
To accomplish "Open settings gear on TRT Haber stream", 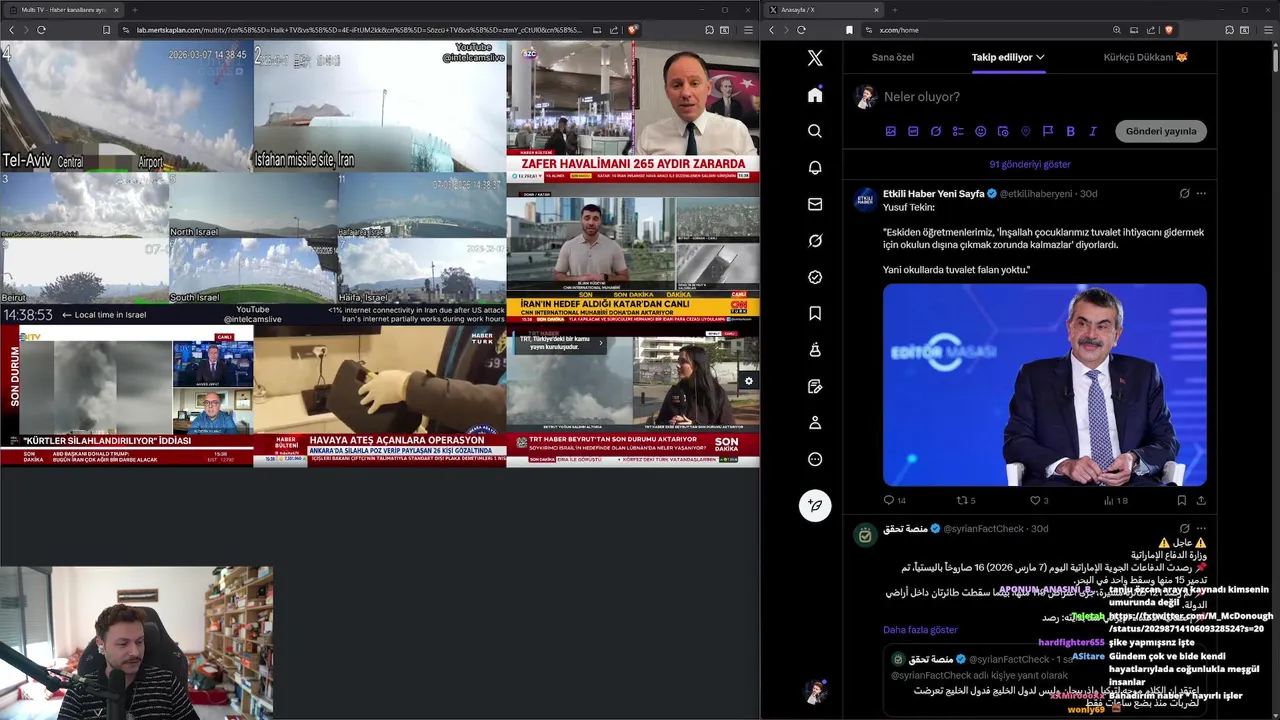I will point(748,381).
